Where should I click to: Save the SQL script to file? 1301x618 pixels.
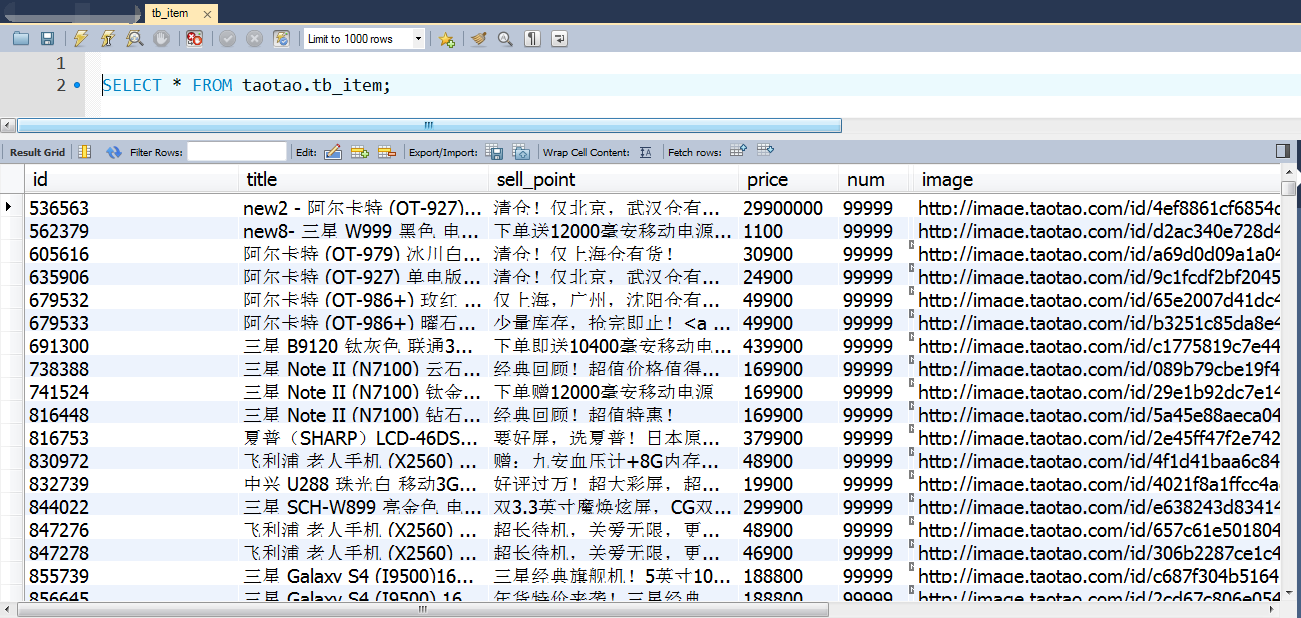point(47,39)
